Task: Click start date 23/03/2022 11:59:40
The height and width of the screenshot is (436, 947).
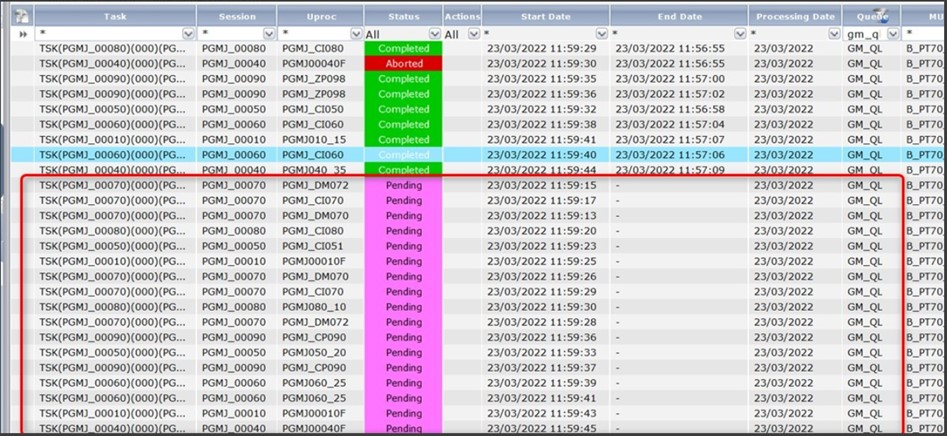Action: tap(542, 155)
